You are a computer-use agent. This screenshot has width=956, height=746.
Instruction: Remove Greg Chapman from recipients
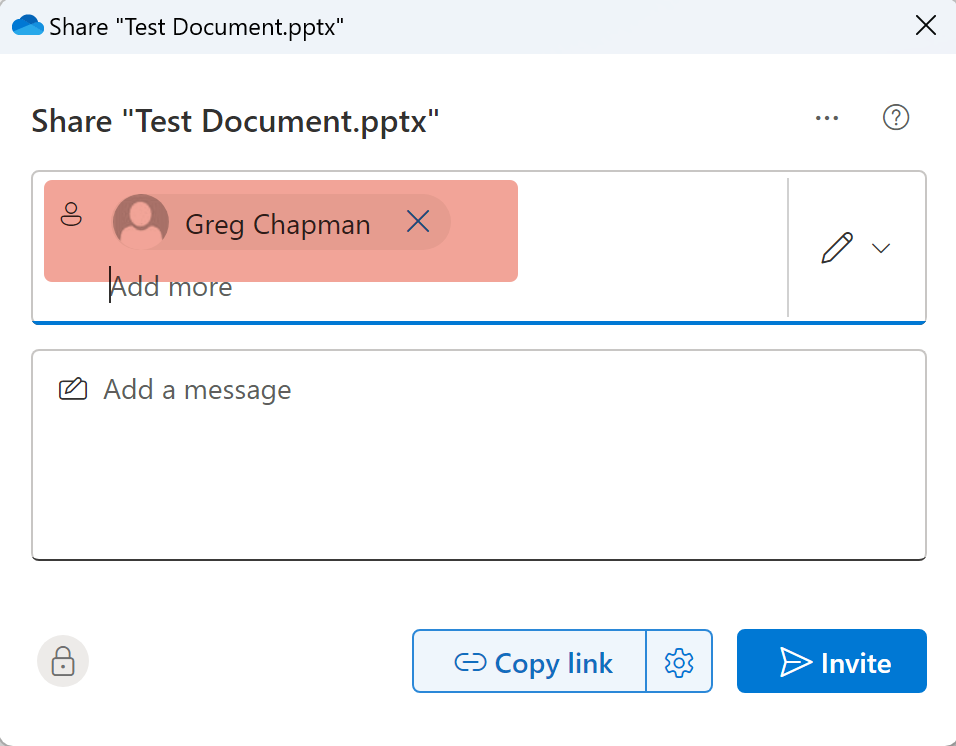(418, 222)
